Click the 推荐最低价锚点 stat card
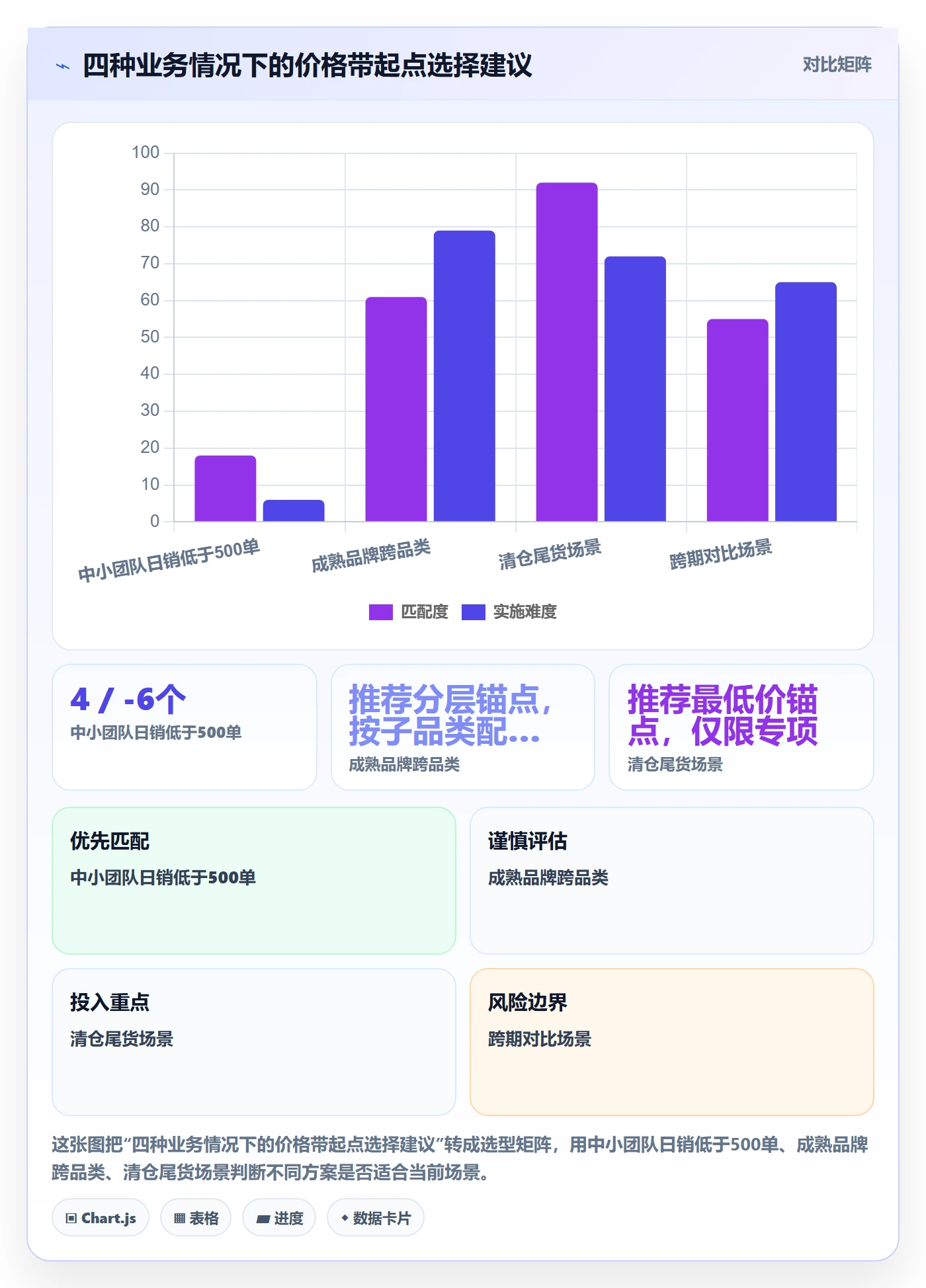The image size is (926, 1288). [x=741, y=727]
